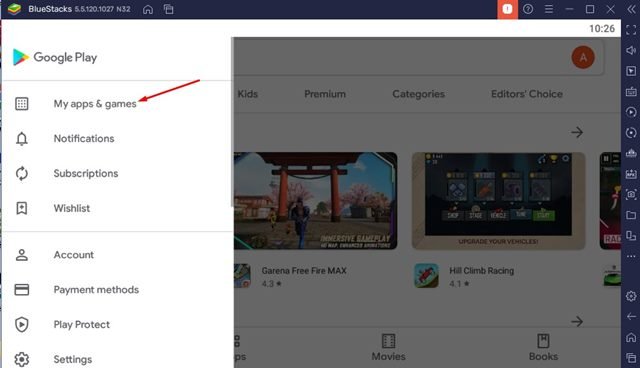Switch to the Premium tab

tap(325, 94)
